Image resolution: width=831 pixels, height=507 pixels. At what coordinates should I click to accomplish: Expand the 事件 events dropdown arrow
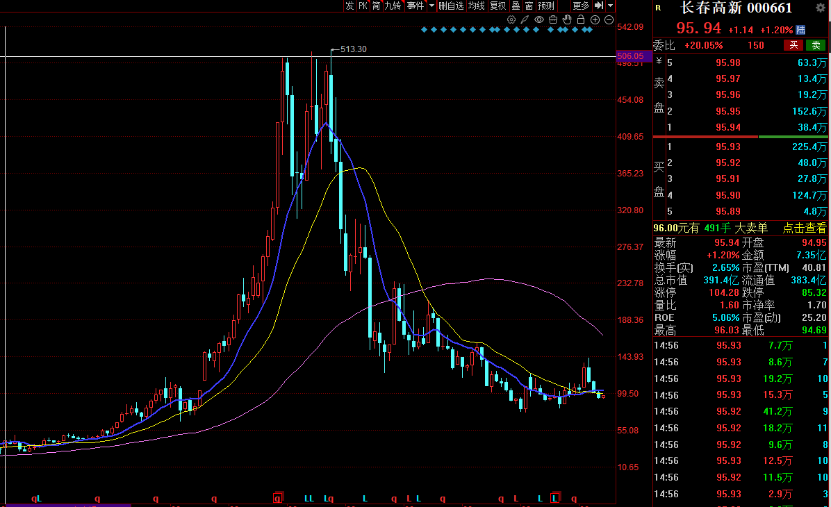(x=431, y=6)
